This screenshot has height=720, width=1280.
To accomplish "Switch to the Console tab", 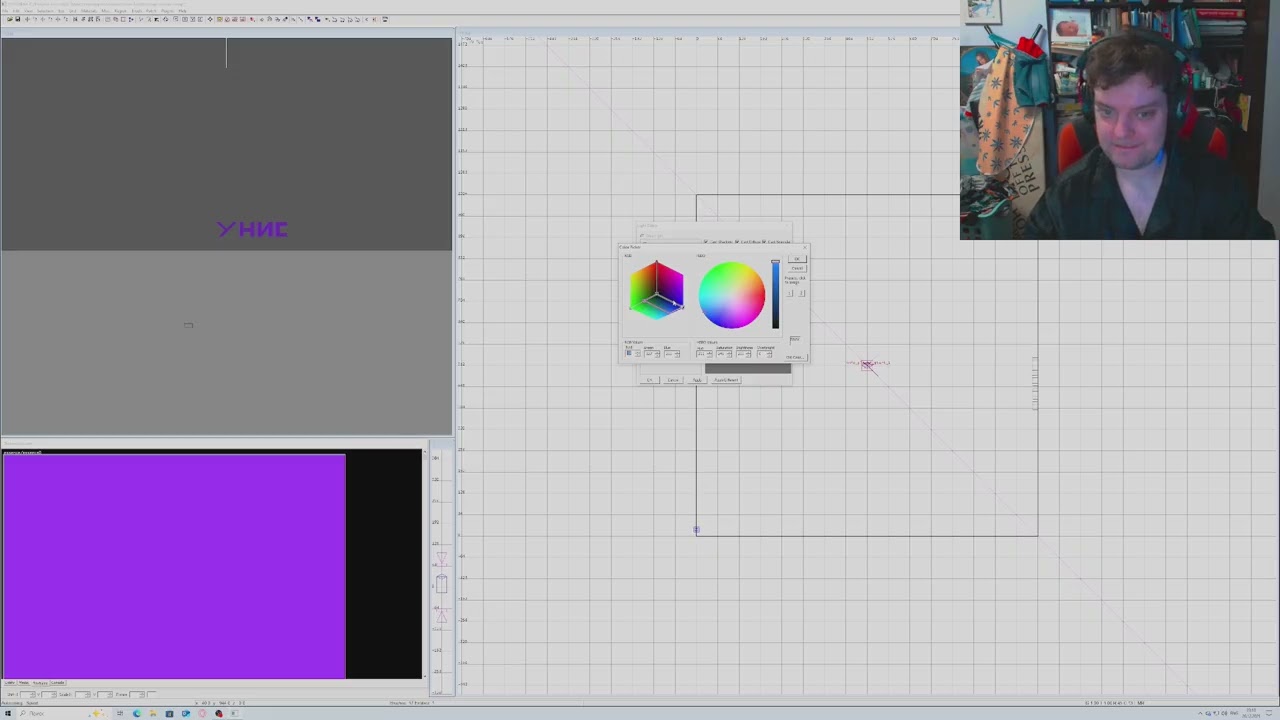I will 57,683.
